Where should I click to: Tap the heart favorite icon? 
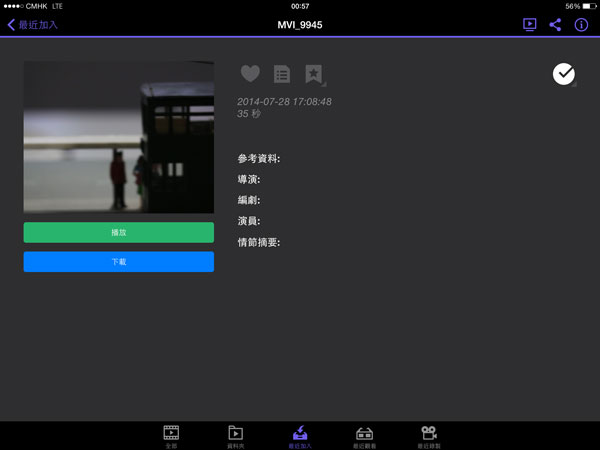(250, 74)
